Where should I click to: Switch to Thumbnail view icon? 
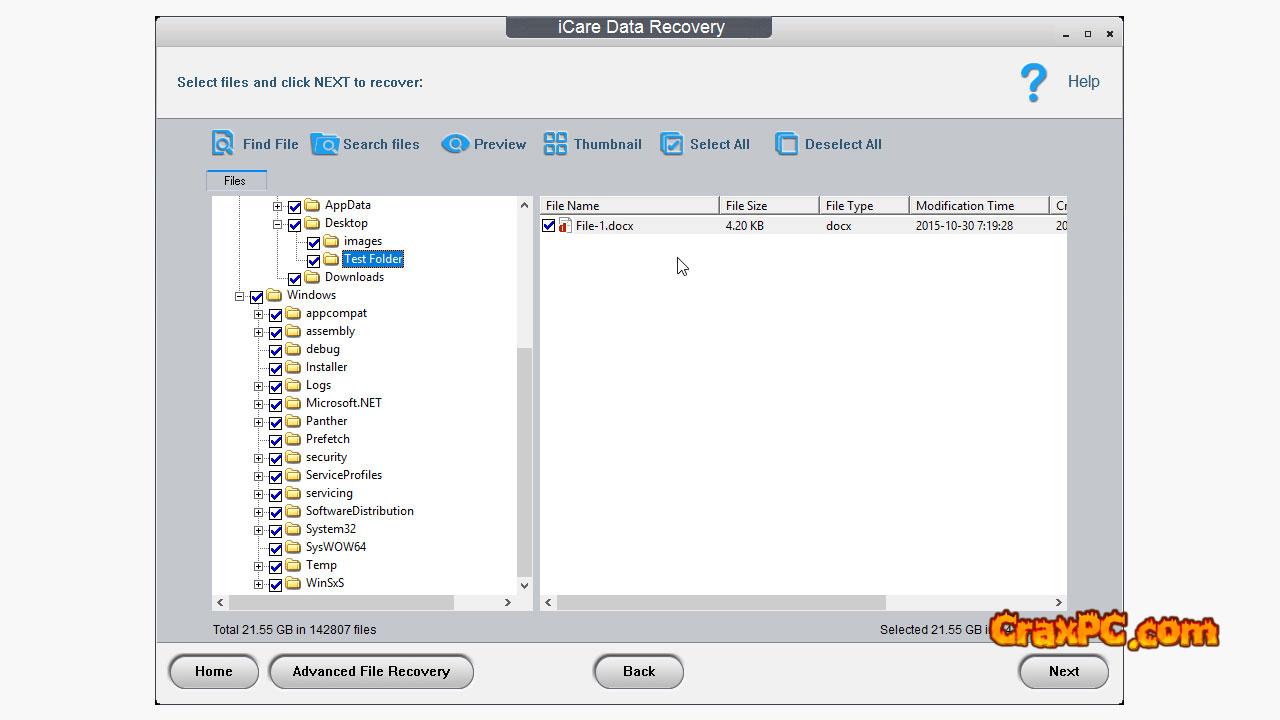click(555, 144)
